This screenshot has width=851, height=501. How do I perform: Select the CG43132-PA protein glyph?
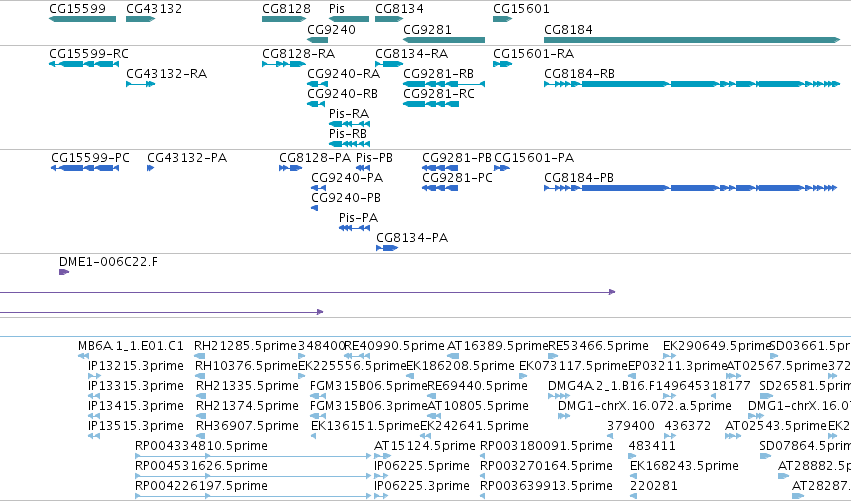coord(150,168)
